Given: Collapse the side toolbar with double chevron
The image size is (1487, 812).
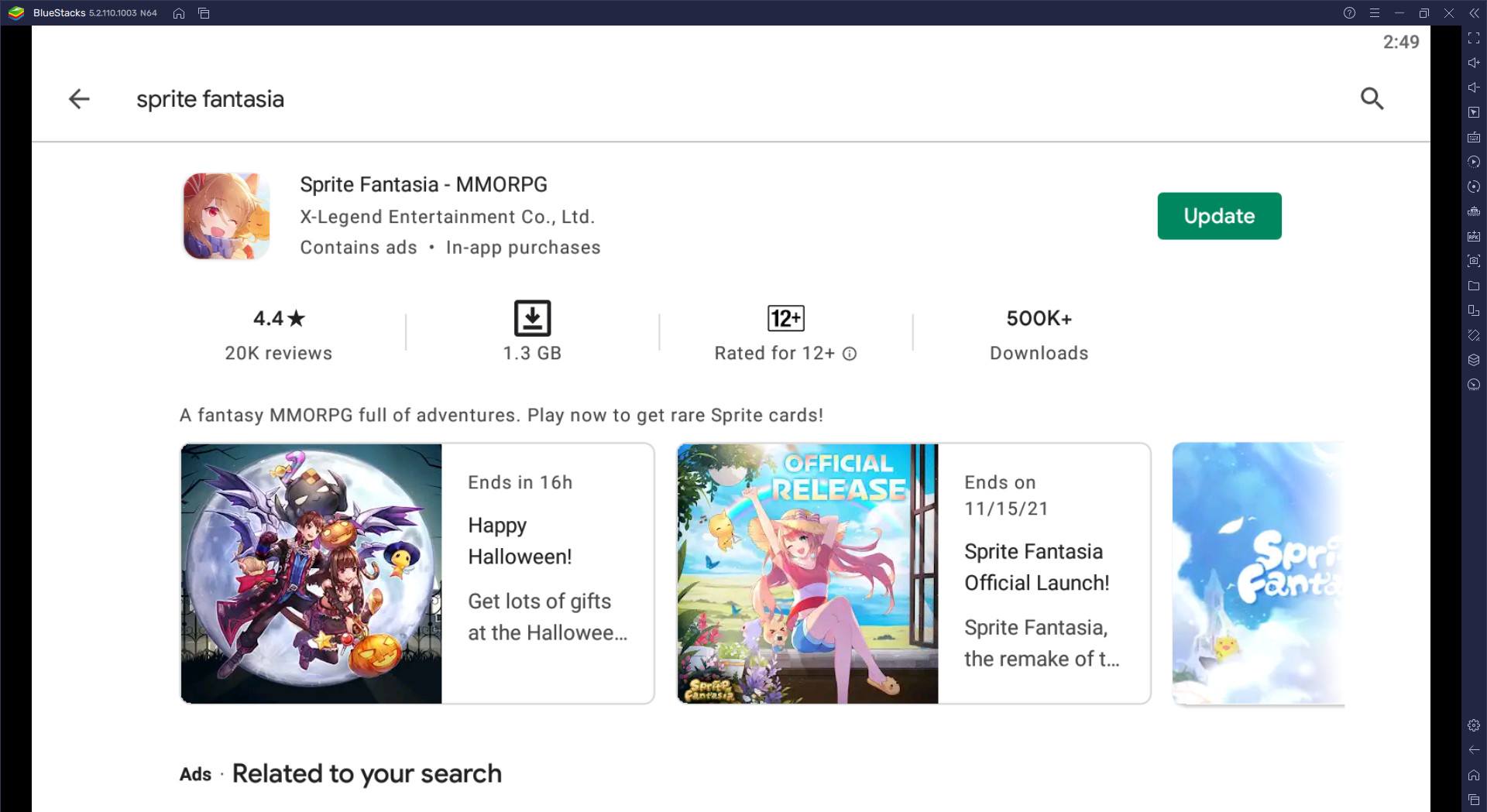Looking at the screenshot, I should 1474,13.
